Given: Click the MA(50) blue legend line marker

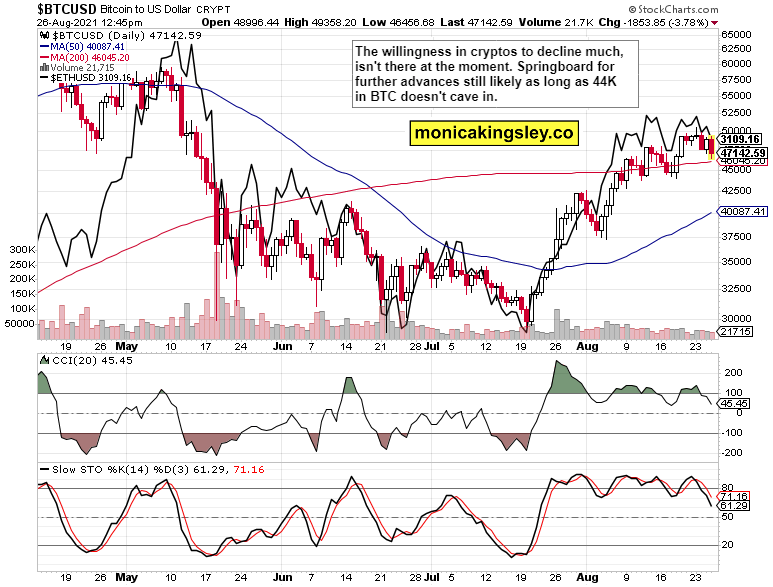Looking at the screenshot, I should click(44, 46).
